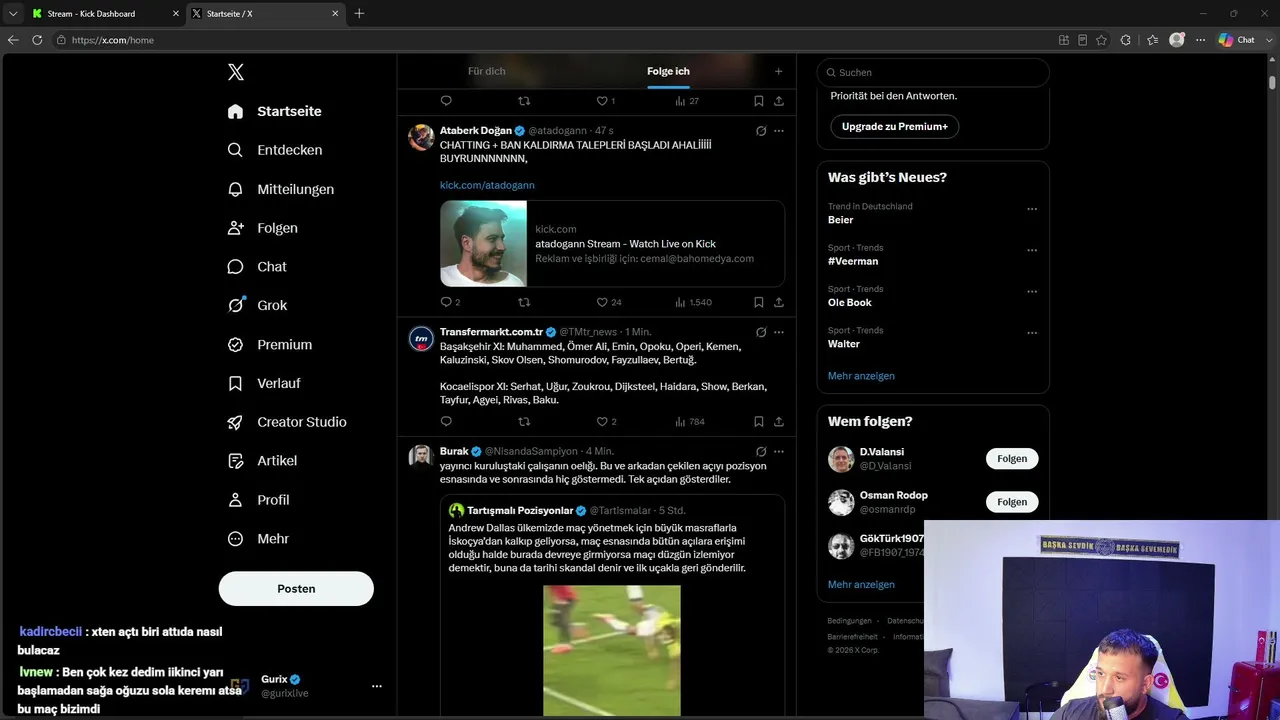Bookmark the Transfermarkt.com.tr post
This screenshot has width=1280, height=720.
coord(759,421)
